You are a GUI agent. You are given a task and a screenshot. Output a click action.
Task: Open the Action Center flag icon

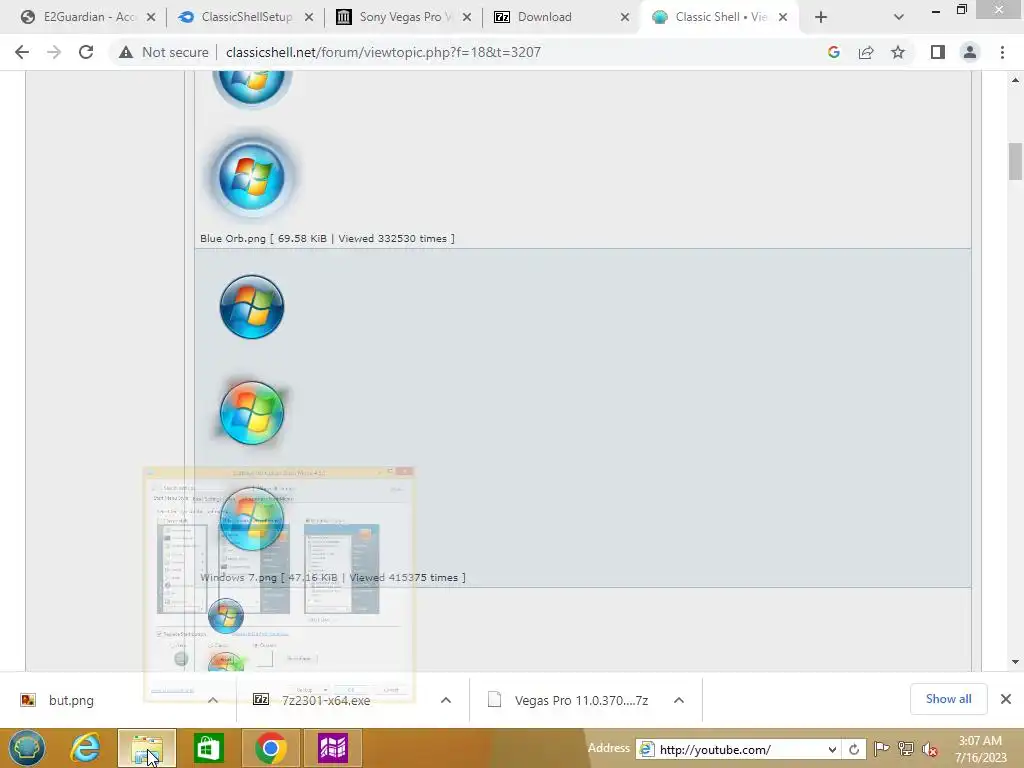point(882,749)
